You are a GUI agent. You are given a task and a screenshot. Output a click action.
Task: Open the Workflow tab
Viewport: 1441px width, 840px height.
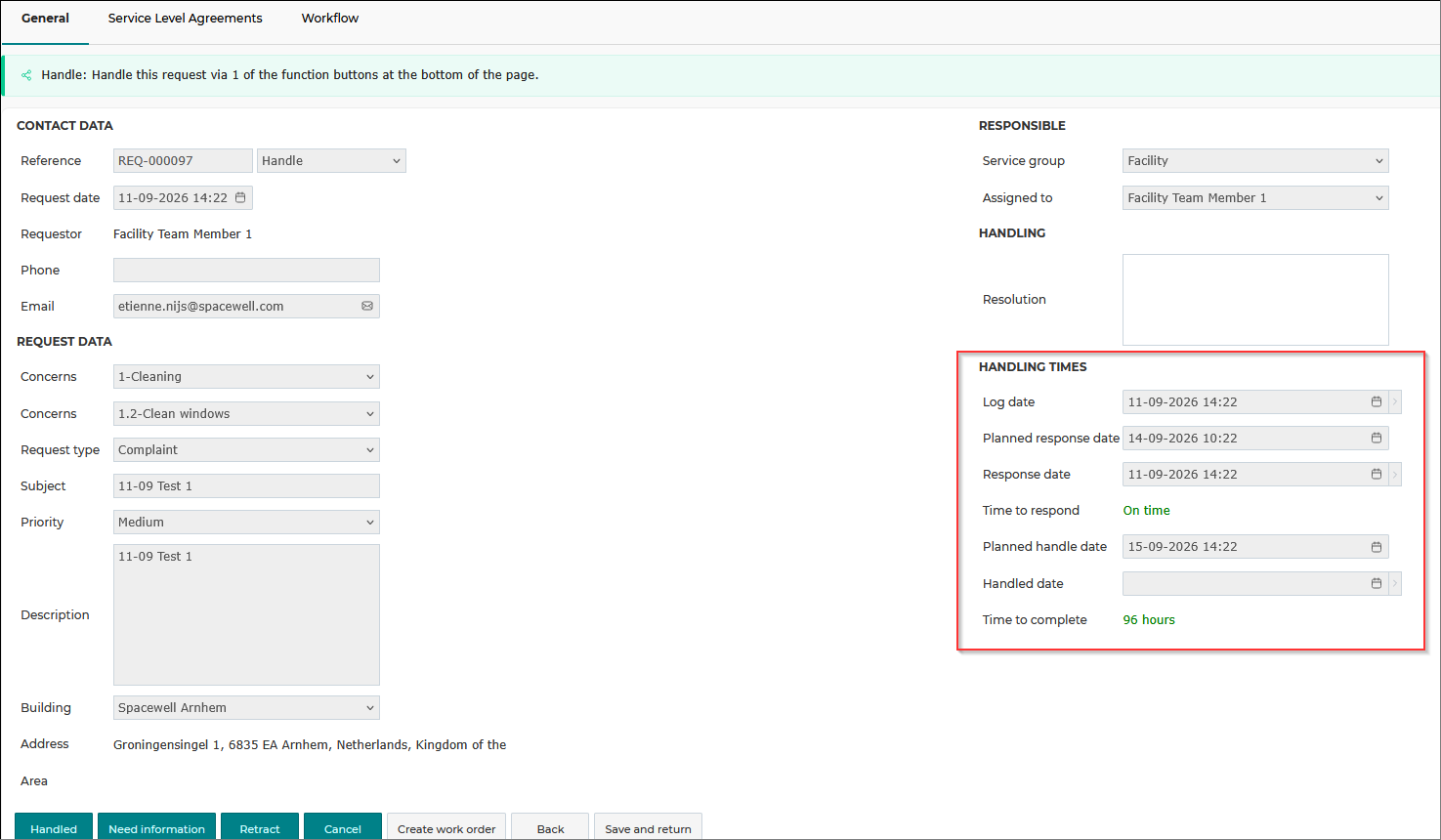click(330, 19)
